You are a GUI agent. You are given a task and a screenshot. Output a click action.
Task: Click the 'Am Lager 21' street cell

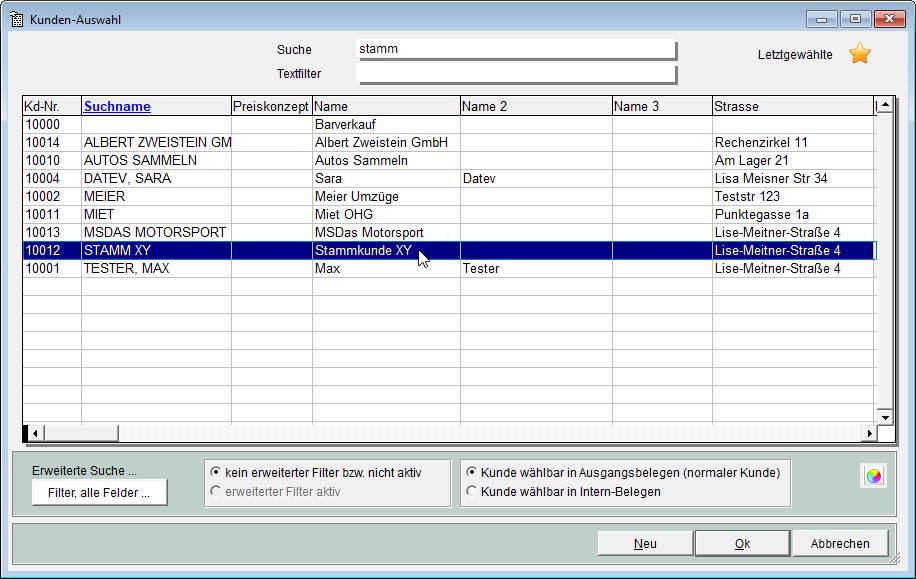[x=793, y=161]
